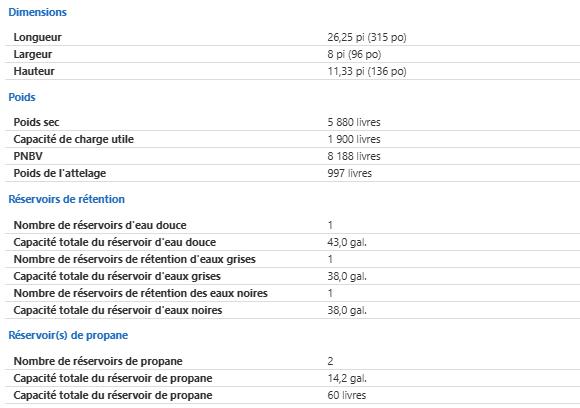Click the 8 188 livres value

point(354,156)
